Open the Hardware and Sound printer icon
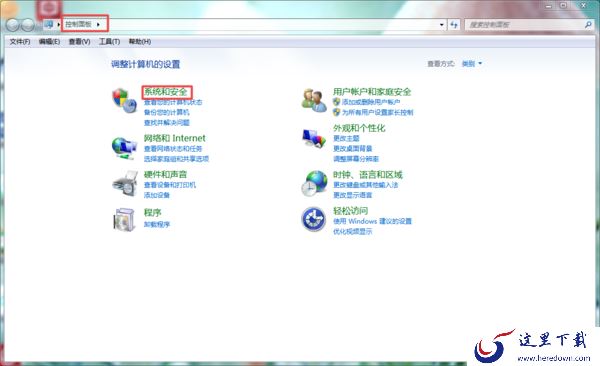This screenshot has width=600, height=366. 125,184
